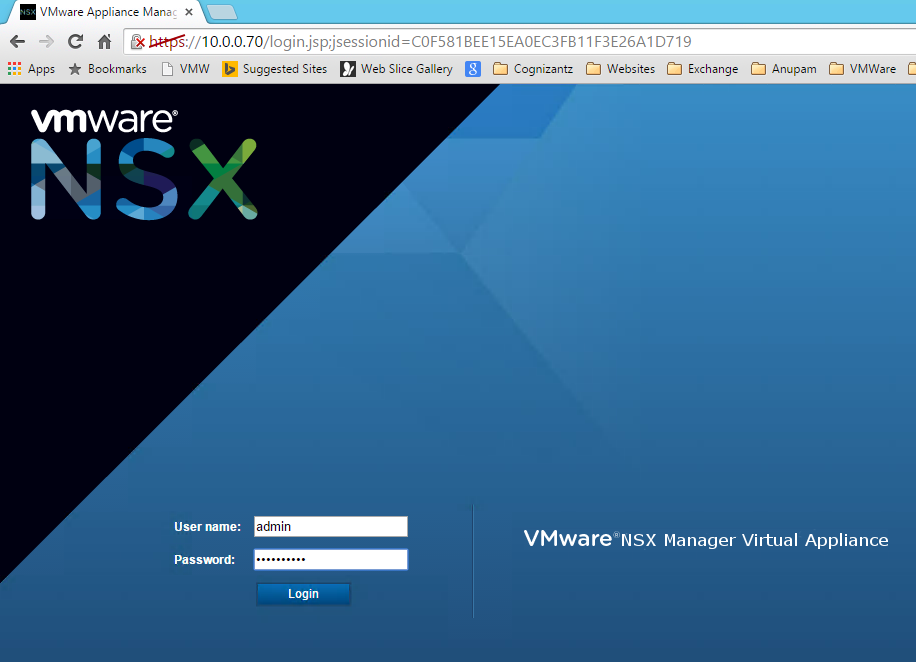
Task: Focus the Password input field
Action: click(330, 559)
